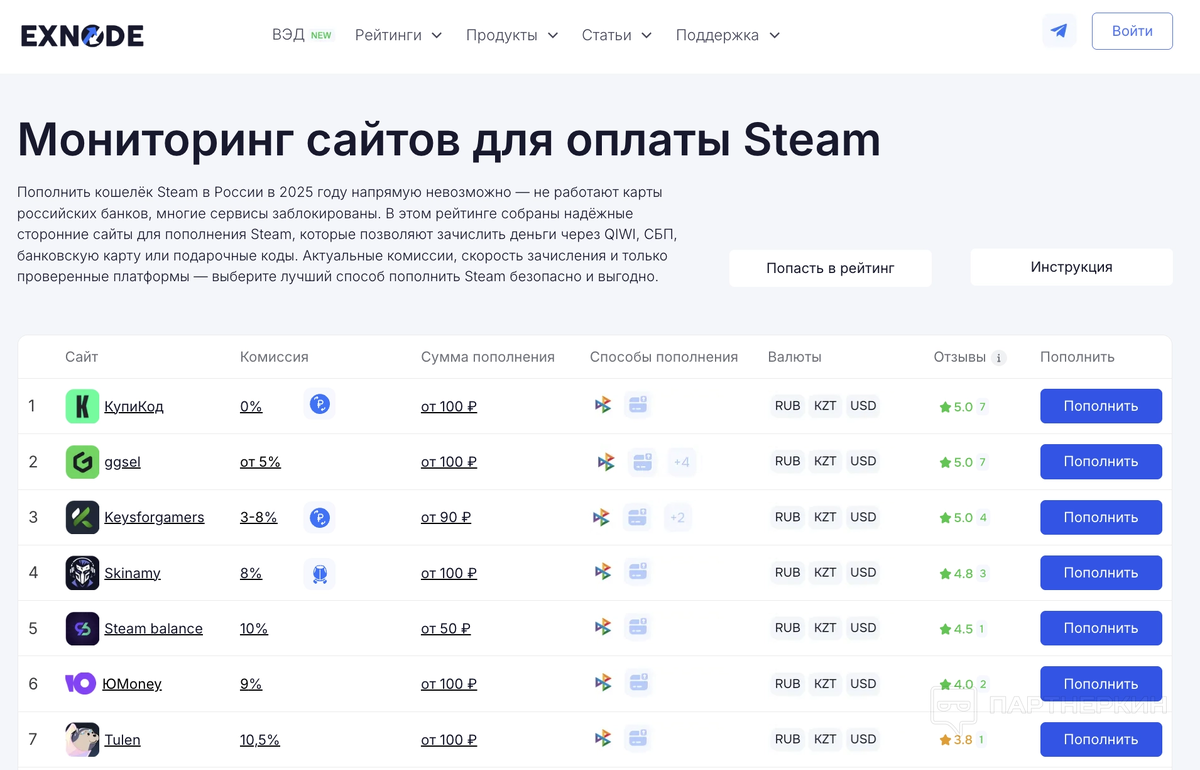Expand the Поддержка menu
Viewport: 1200px width, 770px height.
[x=727, y=35]
